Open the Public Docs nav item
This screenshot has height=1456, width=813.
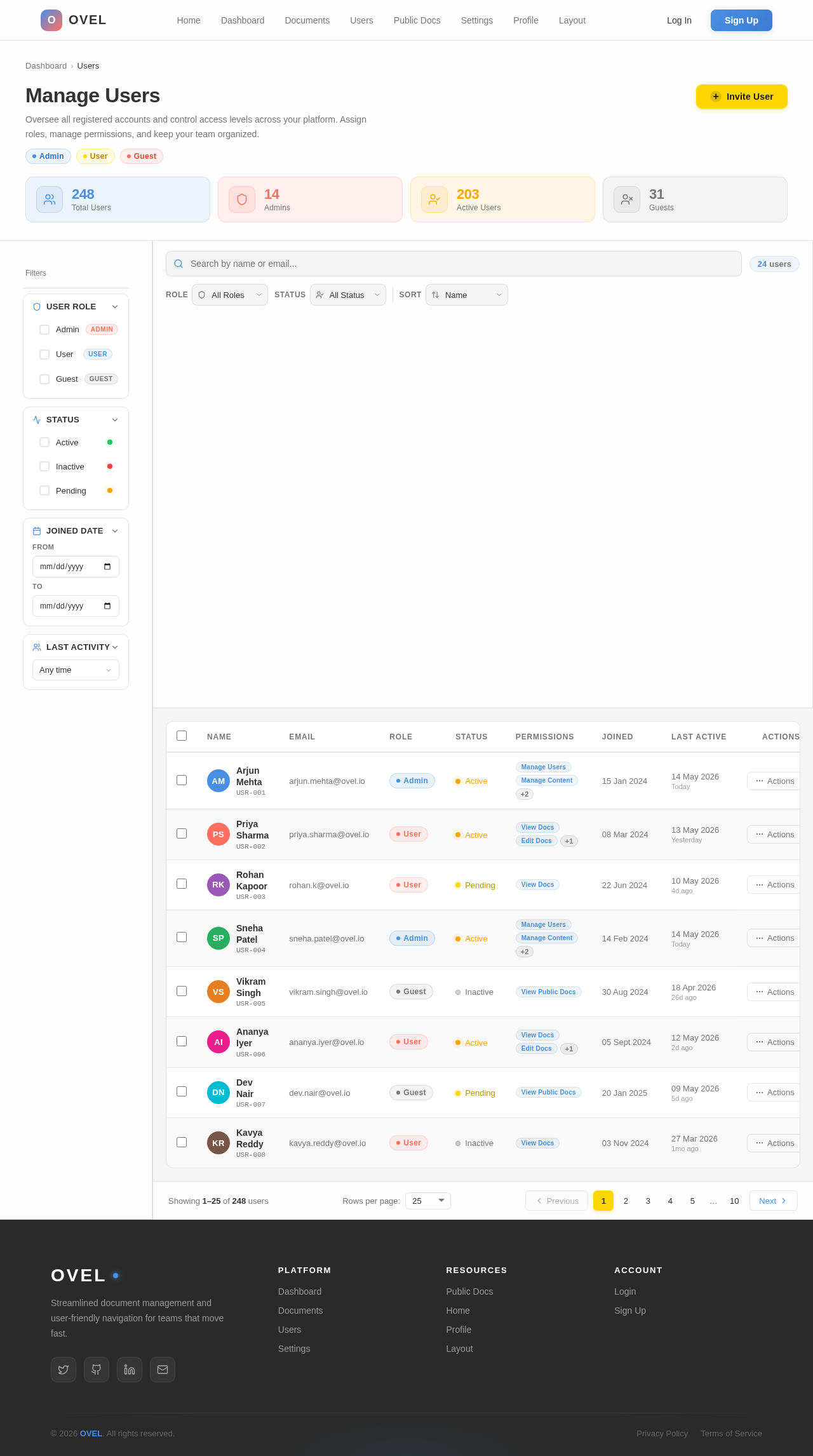pyautogui.click(x=417, y=20)
